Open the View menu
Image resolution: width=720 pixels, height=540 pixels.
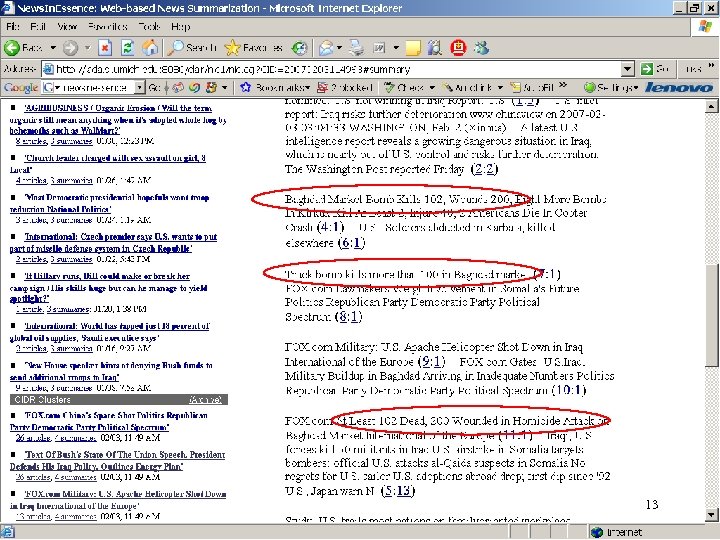point(68,27)
